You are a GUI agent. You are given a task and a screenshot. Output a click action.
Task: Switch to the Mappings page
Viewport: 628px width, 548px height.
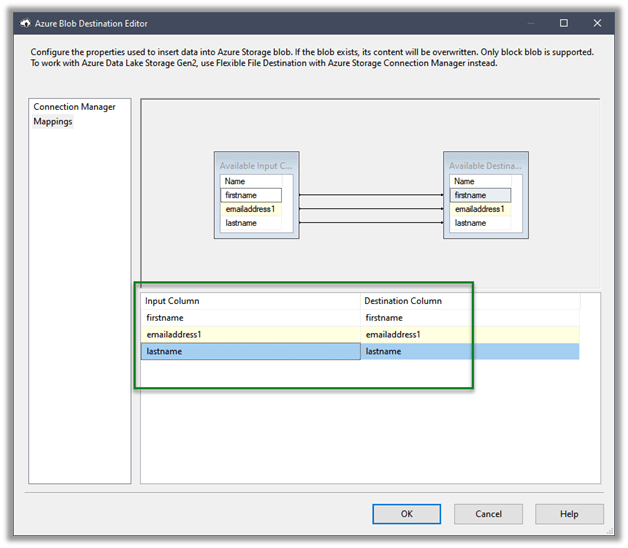[53, 122]
